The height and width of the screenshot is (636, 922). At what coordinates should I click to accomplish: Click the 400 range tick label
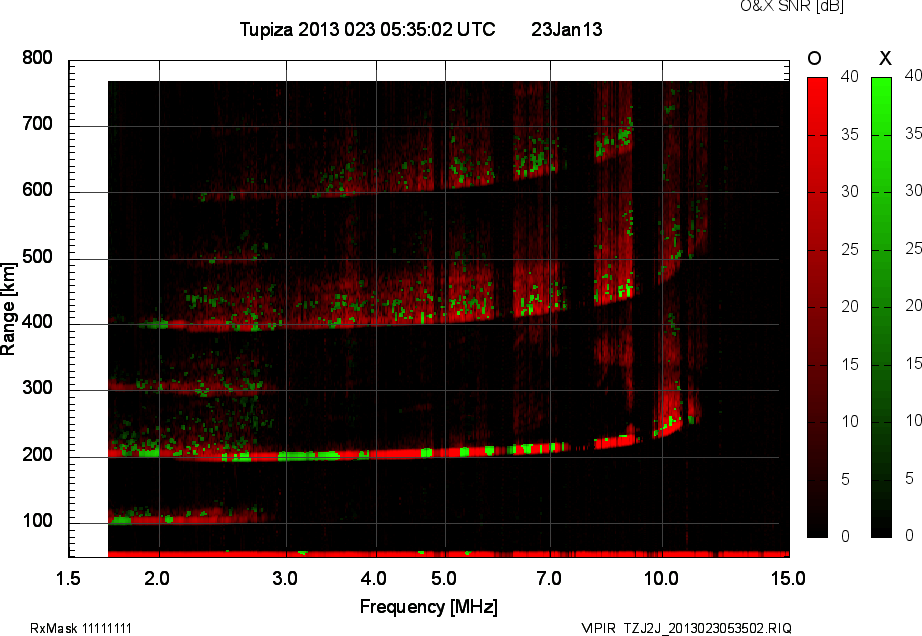coord(37,322)
